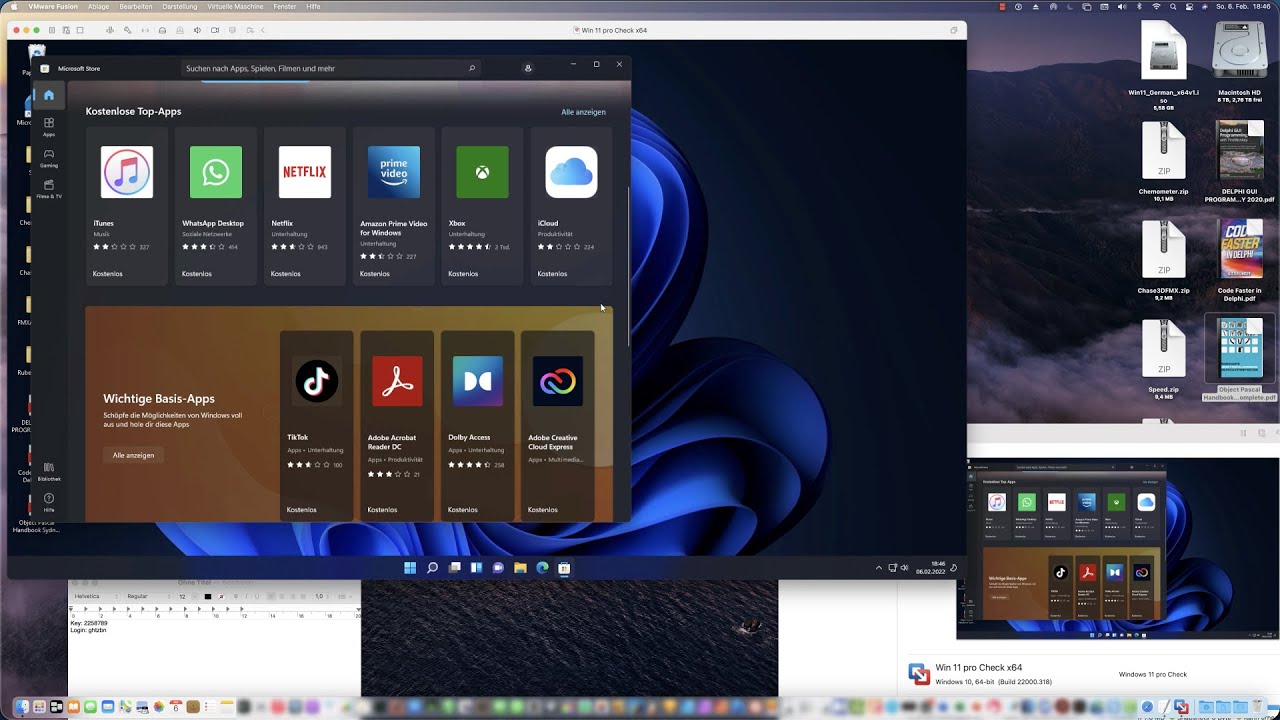The height and width of the screenshot is (720, 1280).
Task: Open the Dolby Access app card
Action: pyautogui.click(x=477, y=426)
